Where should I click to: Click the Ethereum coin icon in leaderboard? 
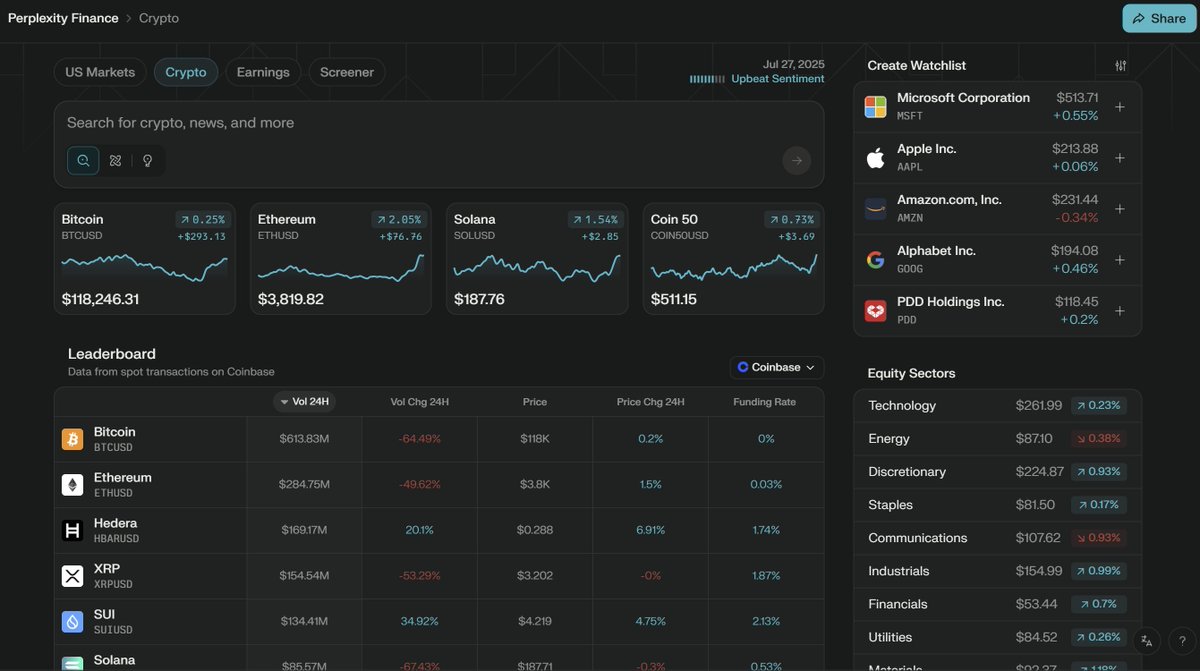pos(72,485)
